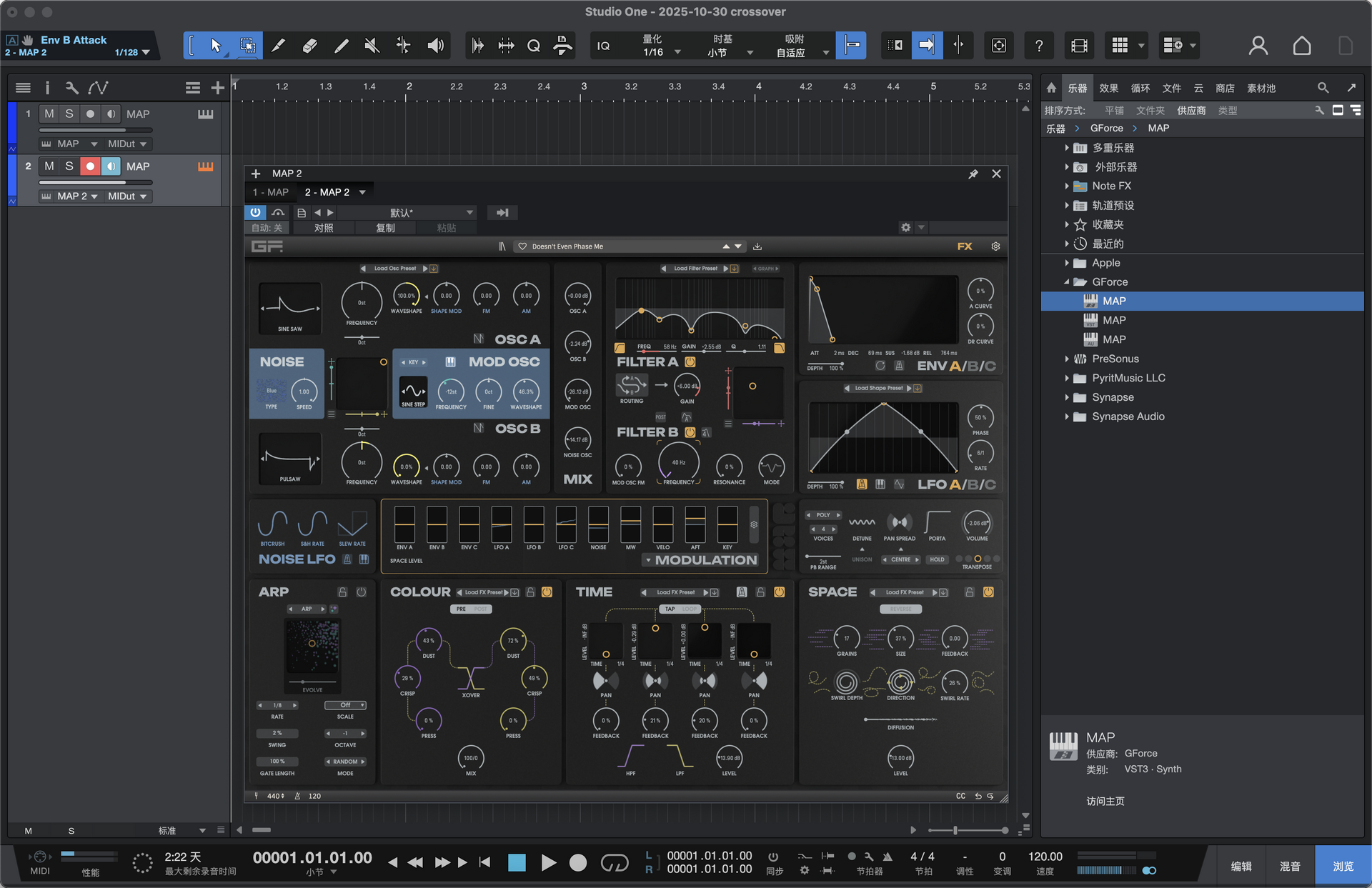Click the 120.00 tempo field
Screen dimensions: 1372x888
coord(1045,856)
